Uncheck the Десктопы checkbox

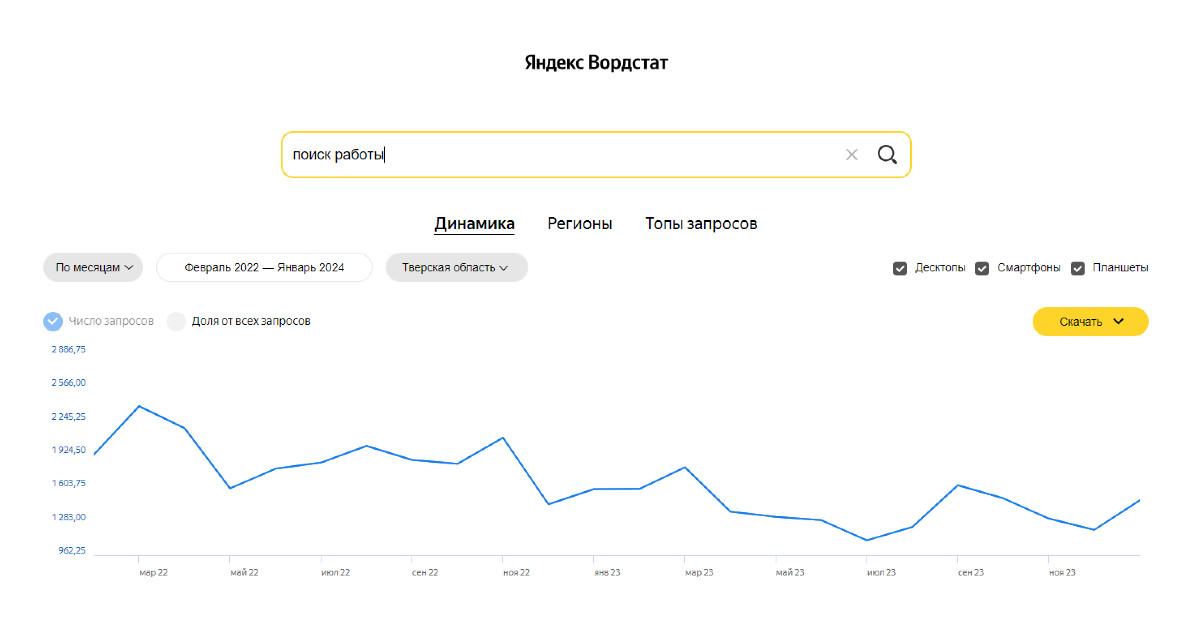coord(900,268)
